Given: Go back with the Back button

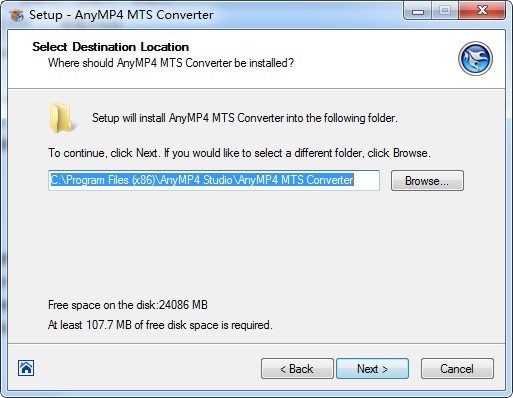Looking at the screenshot, I should 297,369.
